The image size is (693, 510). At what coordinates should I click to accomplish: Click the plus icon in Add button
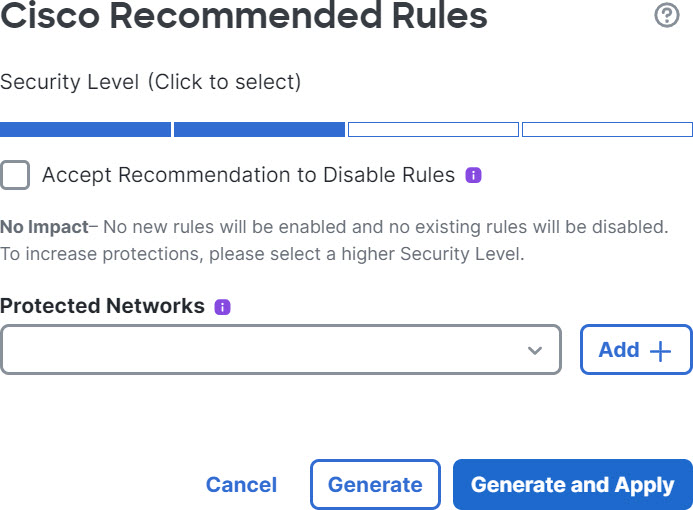click(661, 350)
